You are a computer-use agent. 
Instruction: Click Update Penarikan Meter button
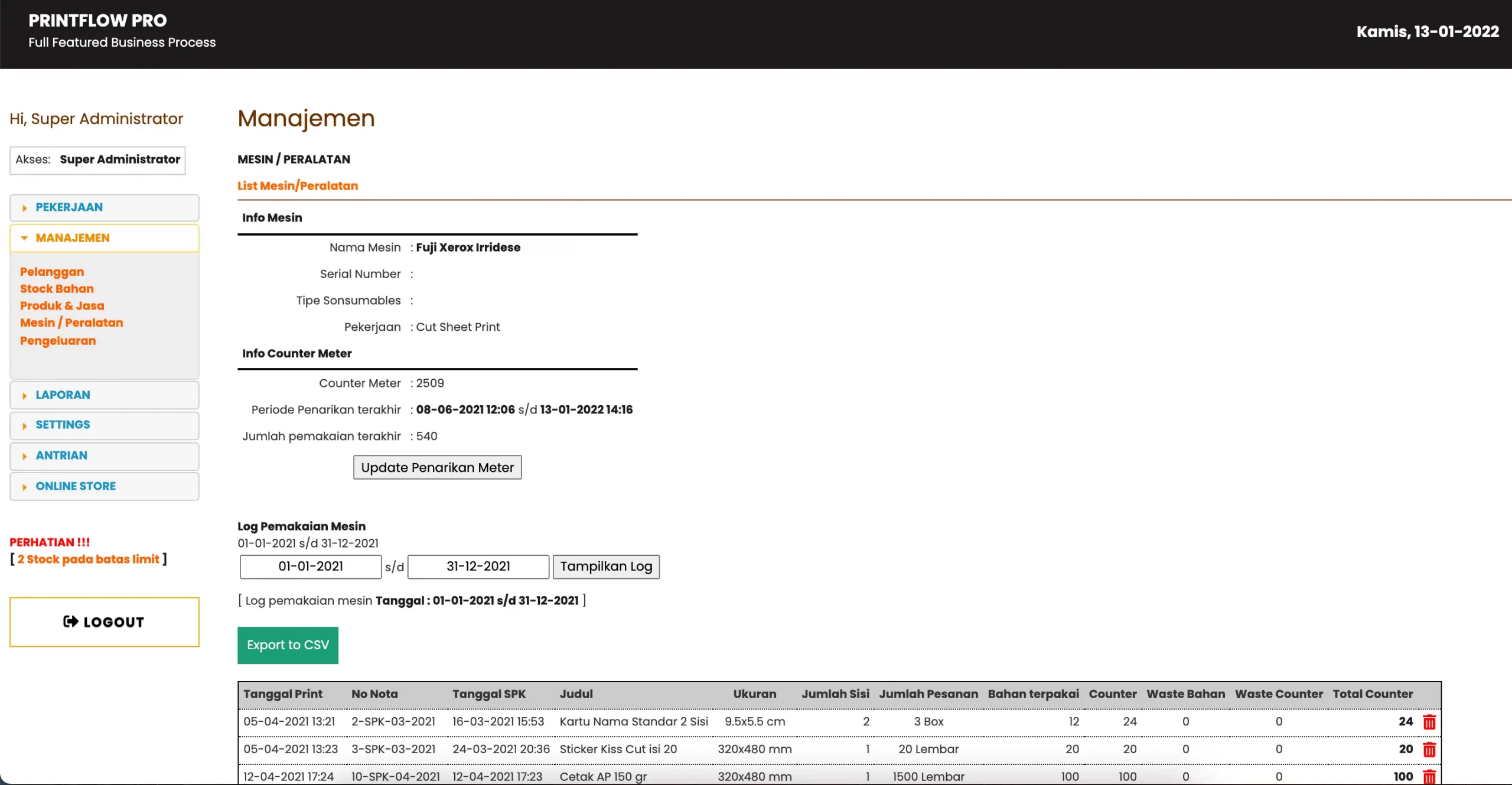[x=437, y=468]
